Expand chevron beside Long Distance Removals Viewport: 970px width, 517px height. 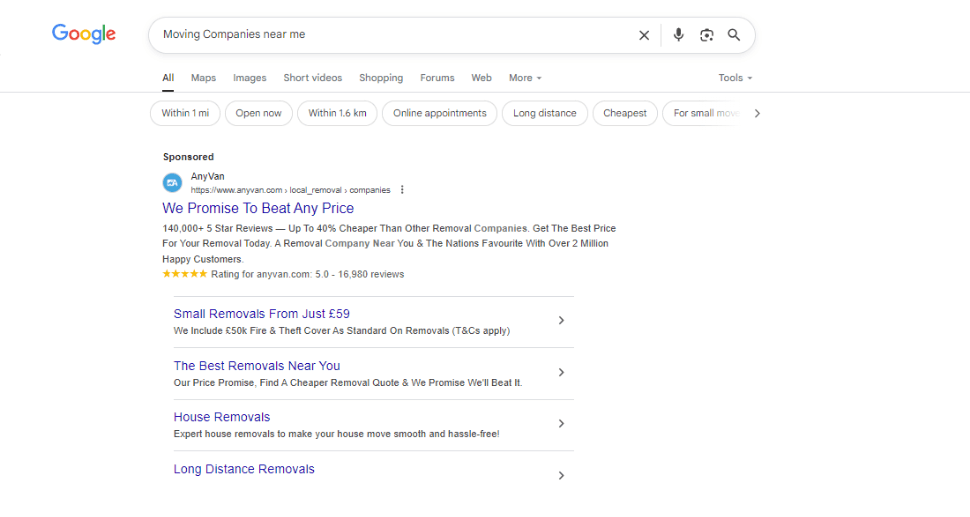tap(561, 476)
